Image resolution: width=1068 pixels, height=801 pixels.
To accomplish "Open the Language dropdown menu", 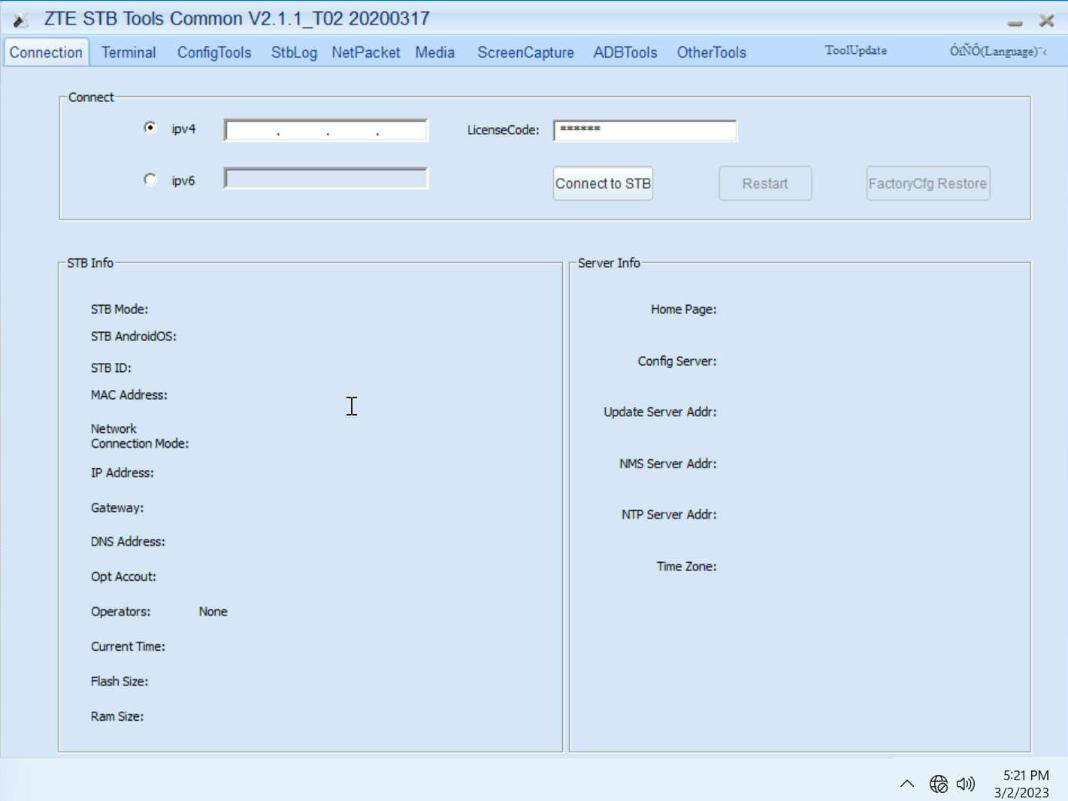I will (998, 51).
